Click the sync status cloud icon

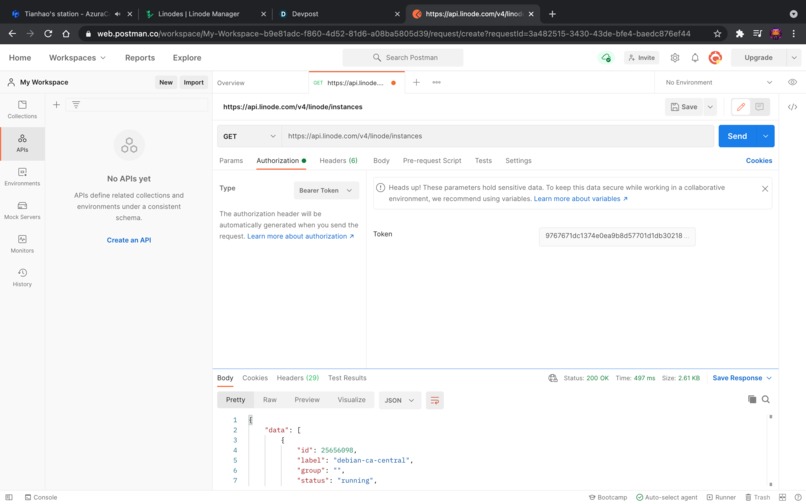click(607, 58)
